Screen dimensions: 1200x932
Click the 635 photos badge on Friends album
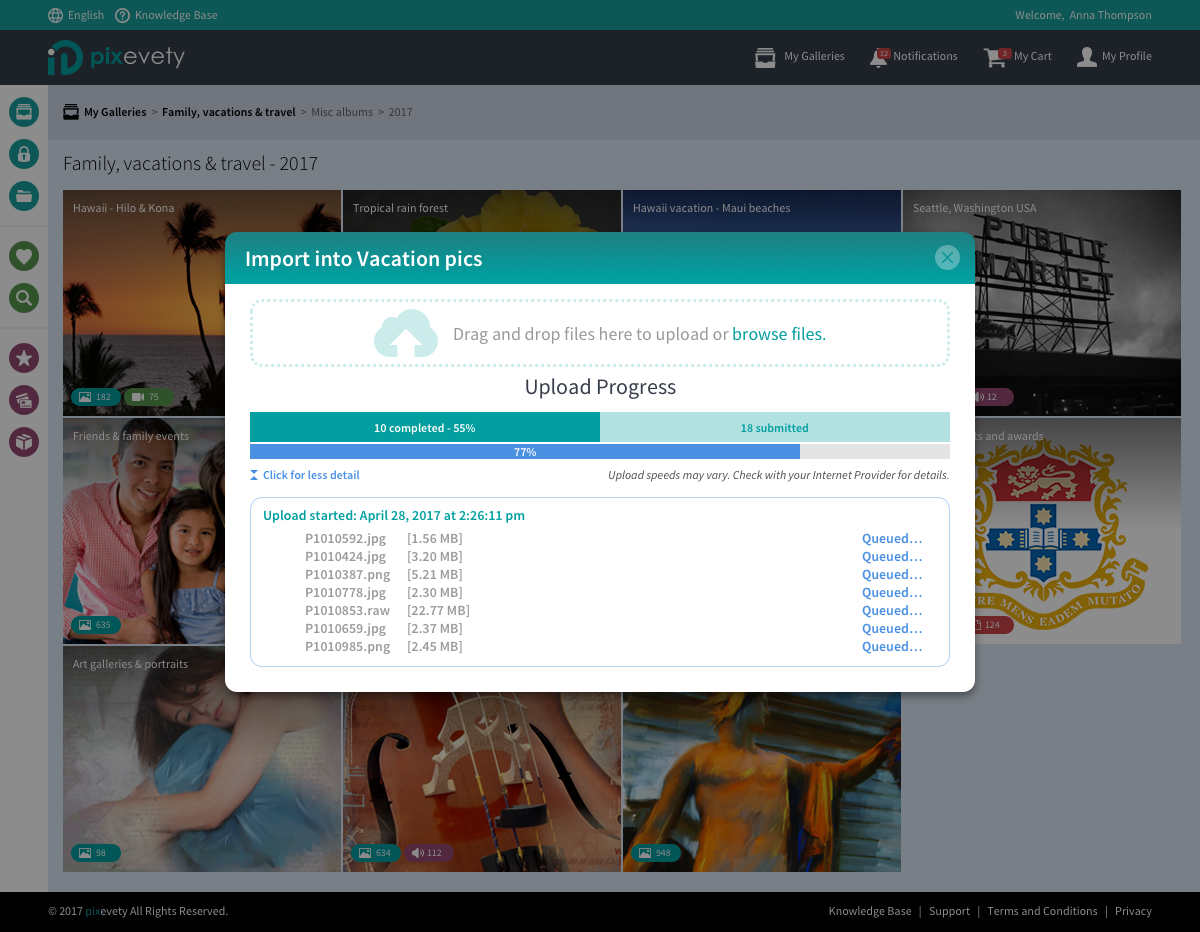coord(94,625)
